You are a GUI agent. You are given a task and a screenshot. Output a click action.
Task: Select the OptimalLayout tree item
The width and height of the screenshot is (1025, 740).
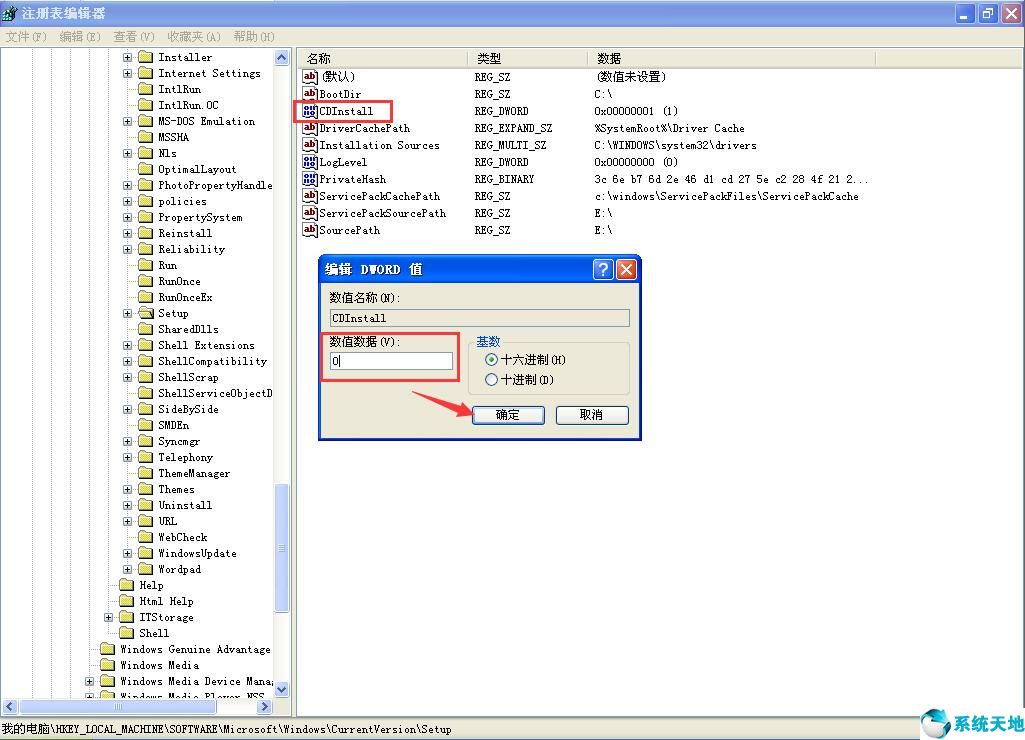tap(197, 169)
